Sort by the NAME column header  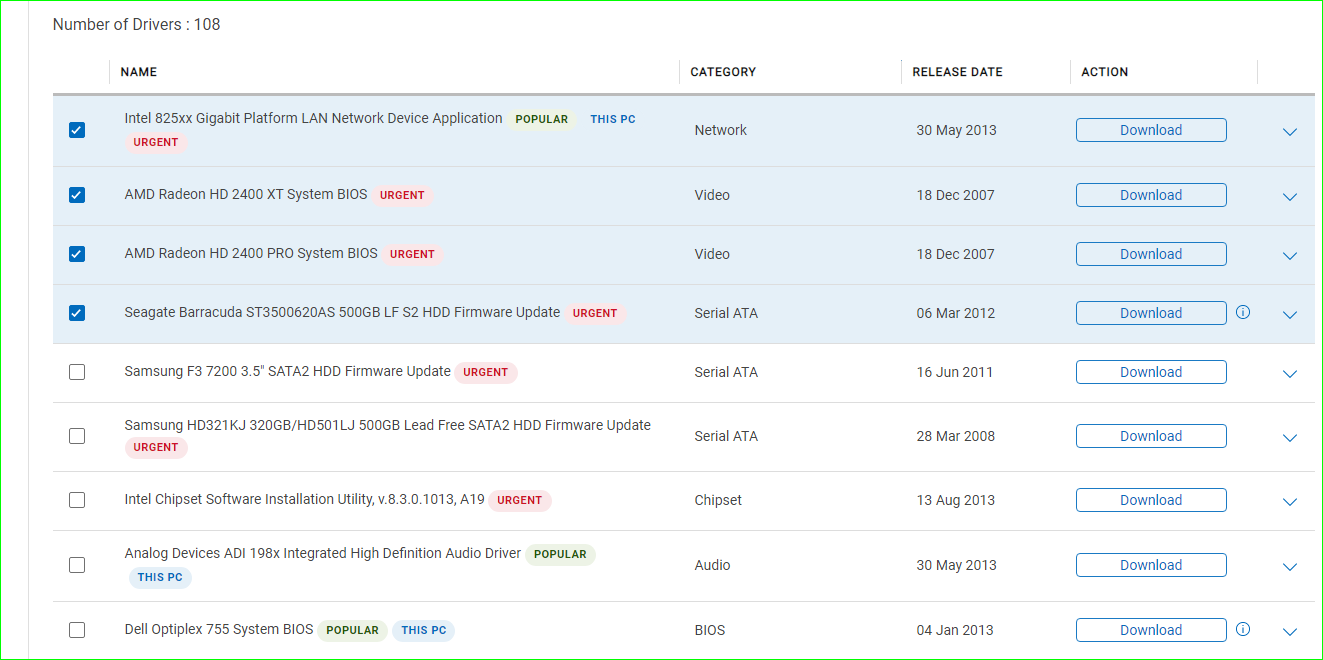click(x=139, y=72)
